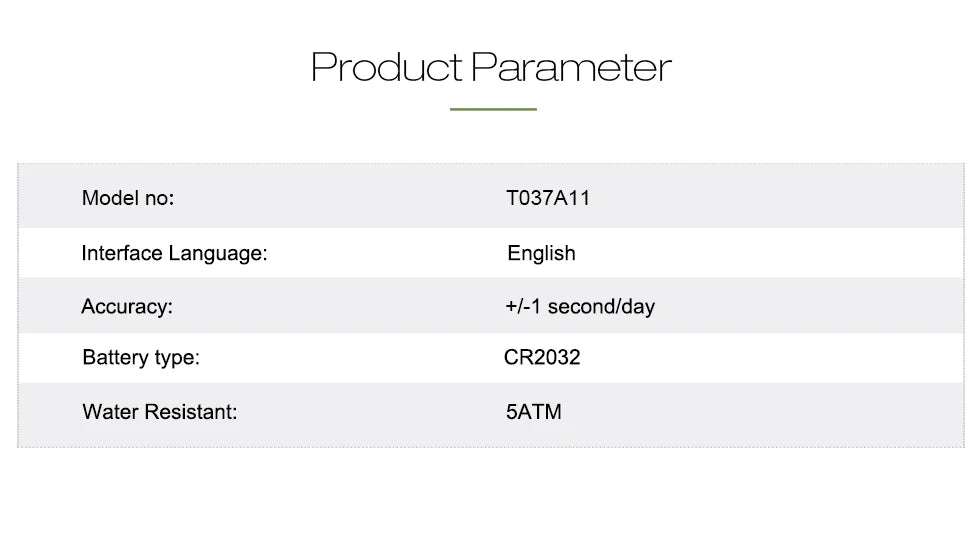The width and height of the screenshot is (980, 544).
Task: Click the green divider line under the heading
Action: coord(493,109)
